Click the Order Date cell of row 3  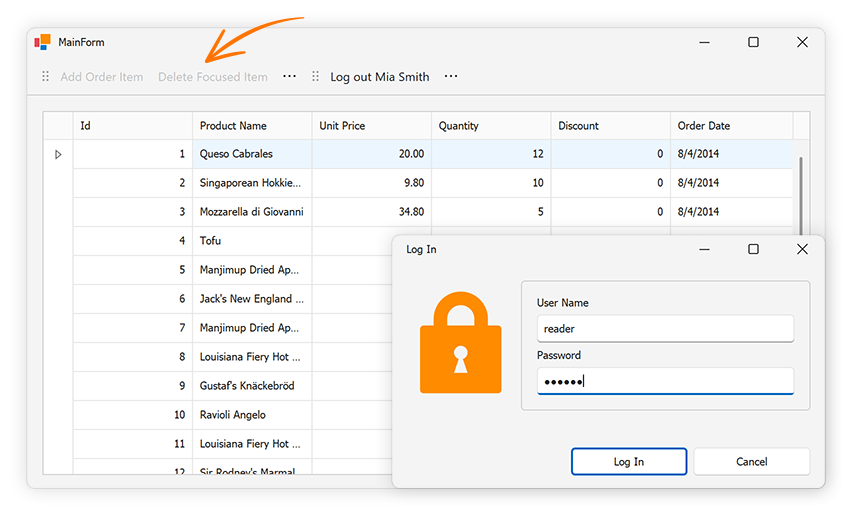pos(732,211)
